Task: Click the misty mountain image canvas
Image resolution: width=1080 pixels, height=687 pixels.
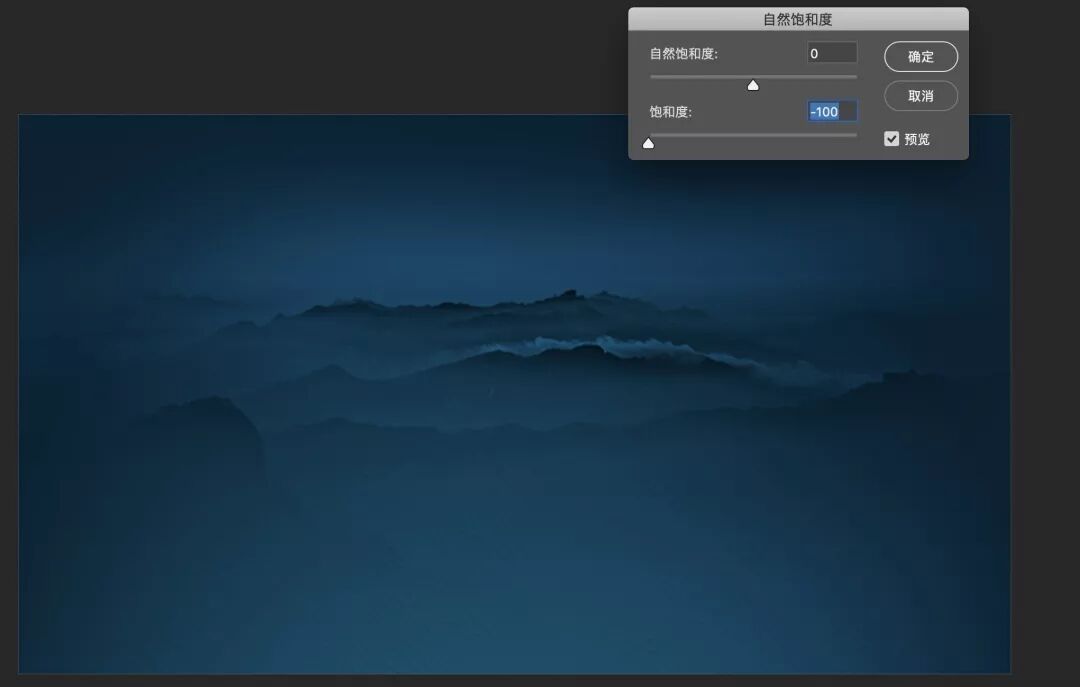Action: pyautogui.click(x=514, y=394)
